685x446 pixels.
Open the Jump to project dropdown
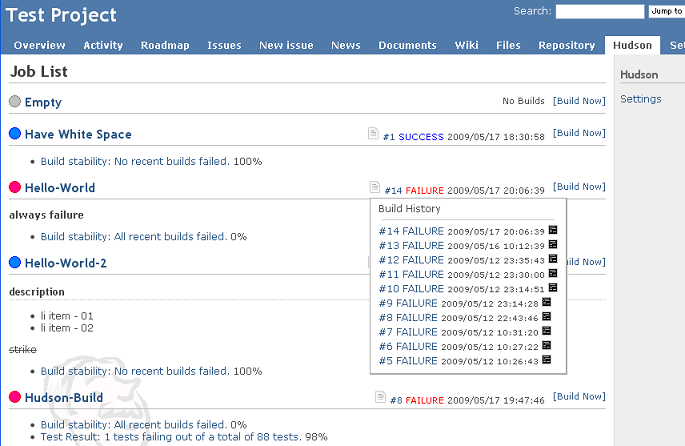(667, 11)
